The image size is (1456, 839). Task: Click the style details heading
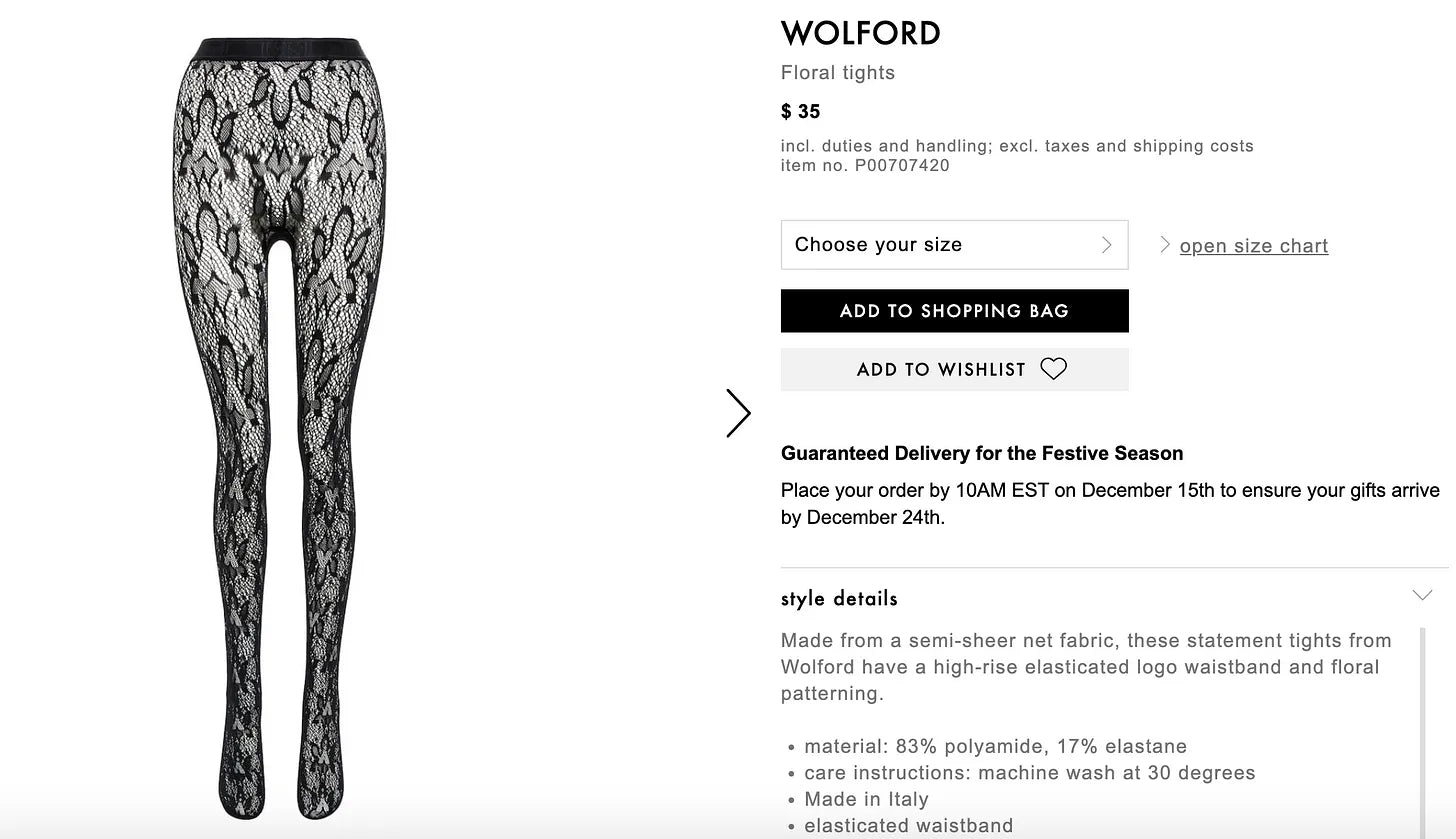pos(839,599)
